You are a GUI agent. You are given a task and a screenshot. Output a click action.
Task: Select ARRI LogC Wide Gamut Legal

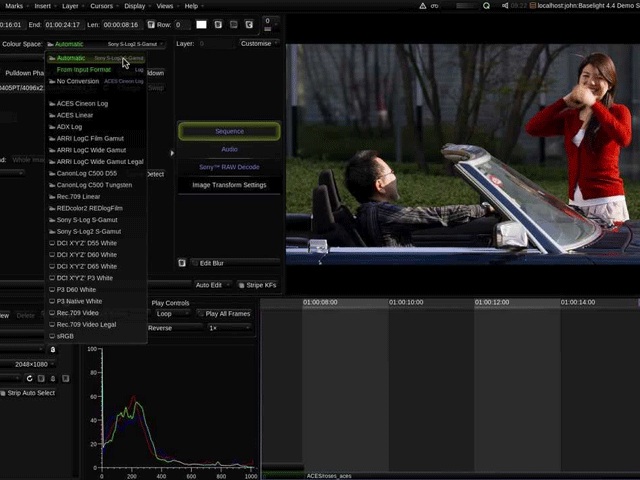[x=96, y=162]
